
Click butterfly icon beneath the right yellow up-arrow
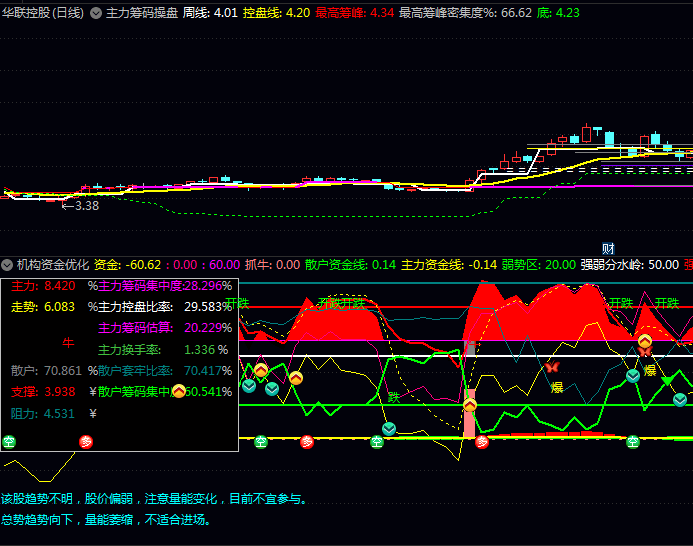(645, 352)
